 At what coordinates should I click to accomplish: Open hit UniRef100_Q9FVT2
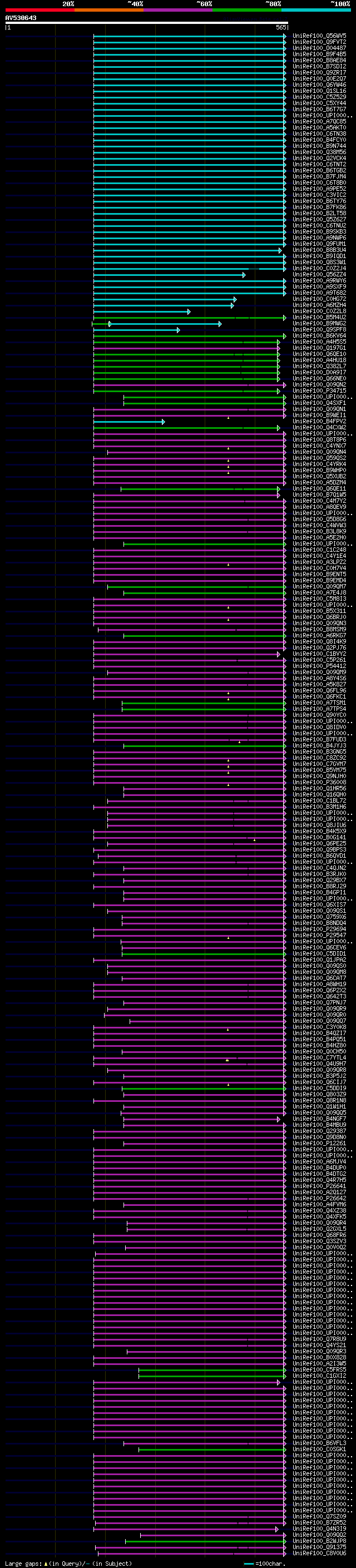[319, 42]
